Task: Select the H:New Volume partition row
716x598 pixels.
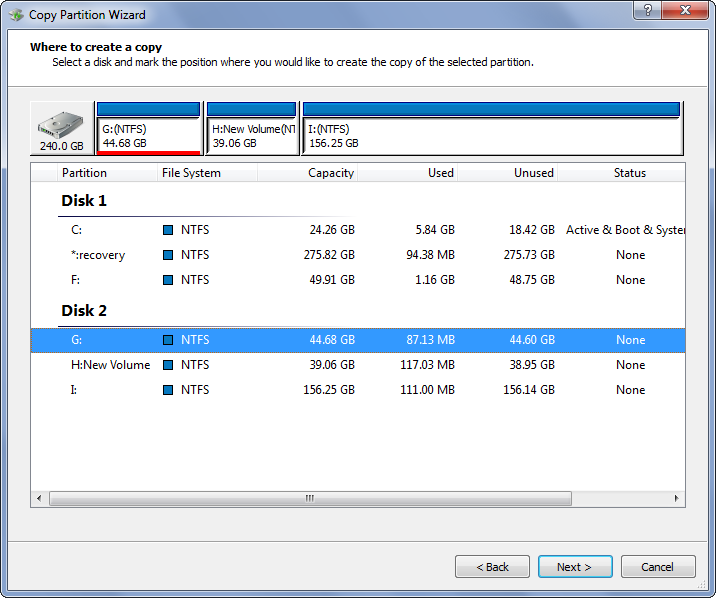Action: [358, 365]
